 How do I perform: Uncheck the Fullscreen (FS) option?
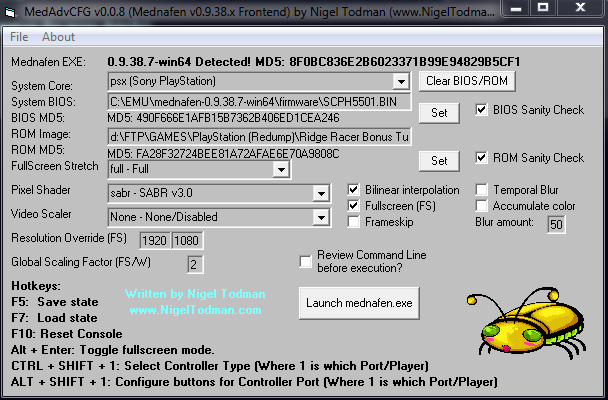click(354, 206)
